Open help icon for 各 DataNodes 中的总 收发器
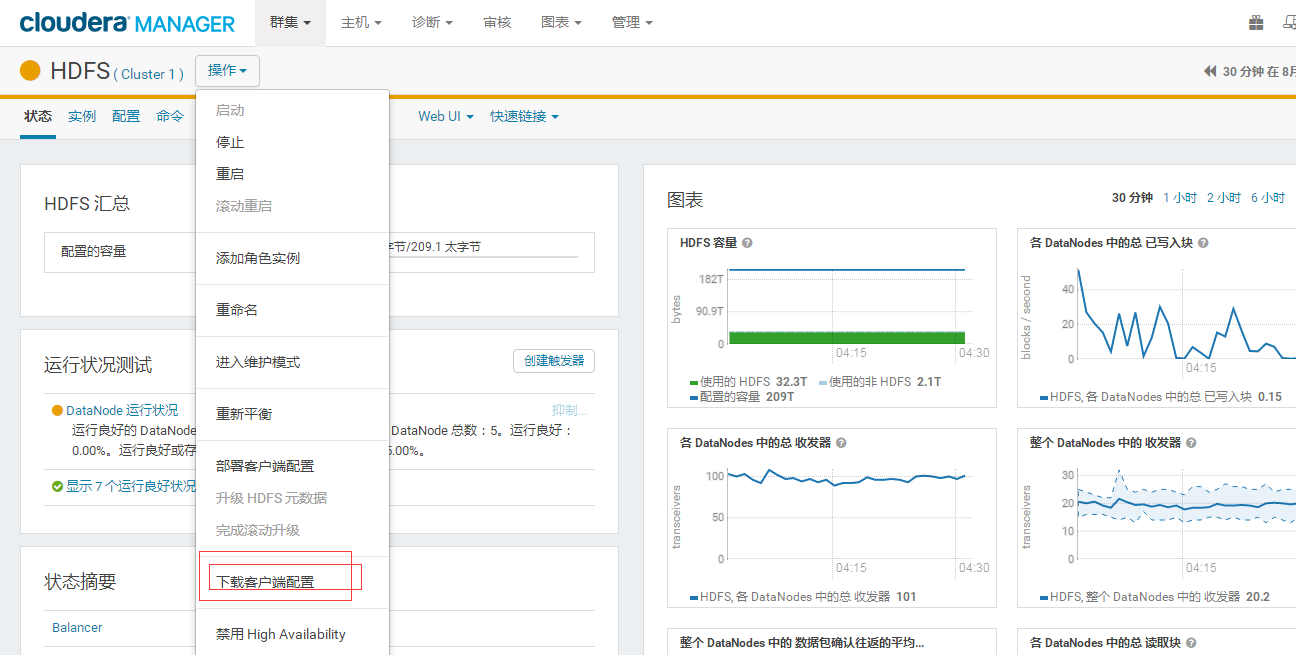The width and height of the screenshot is (1296, 655). coord(841,443)
